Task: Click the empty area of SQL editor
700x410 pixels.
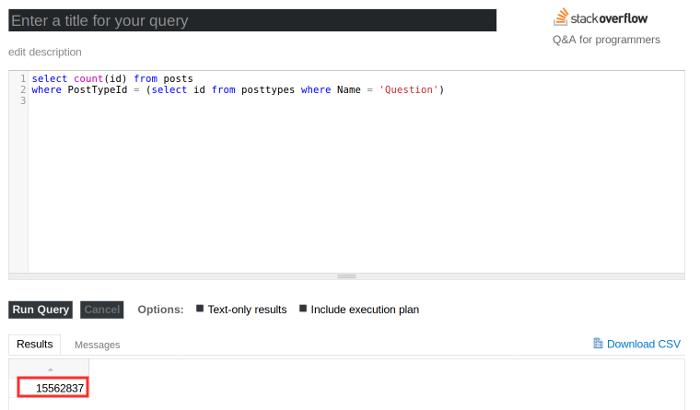Action: coord(356,188)
